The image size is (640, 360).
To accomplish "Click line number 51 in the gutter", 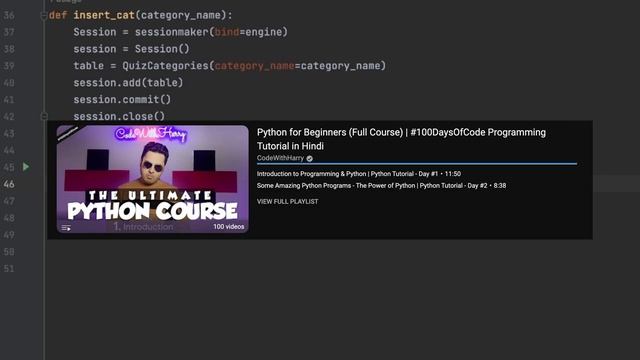I will point(9,269).
